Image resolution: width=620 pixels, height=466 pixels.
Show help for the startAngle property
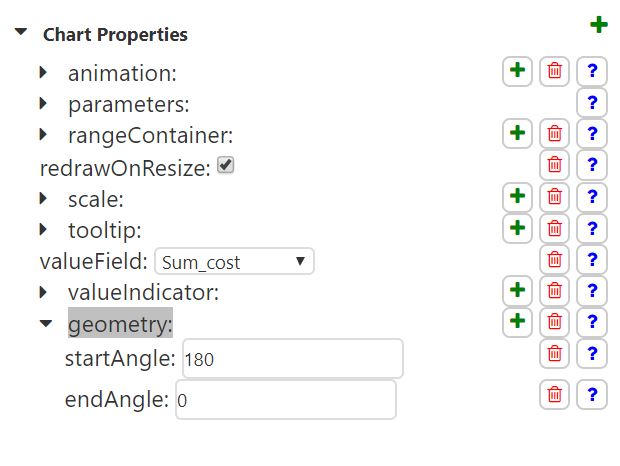tap(592, 353)
